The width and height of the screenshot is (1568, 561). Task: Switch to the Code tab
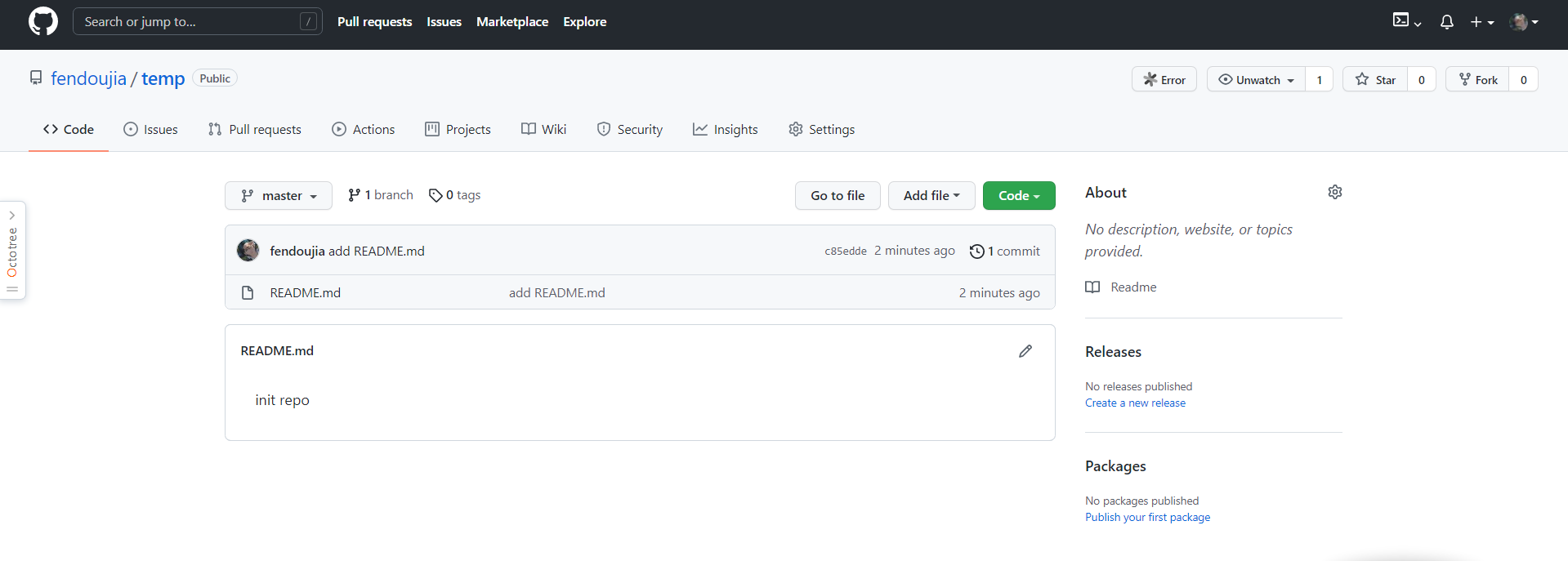coord(69,129)
